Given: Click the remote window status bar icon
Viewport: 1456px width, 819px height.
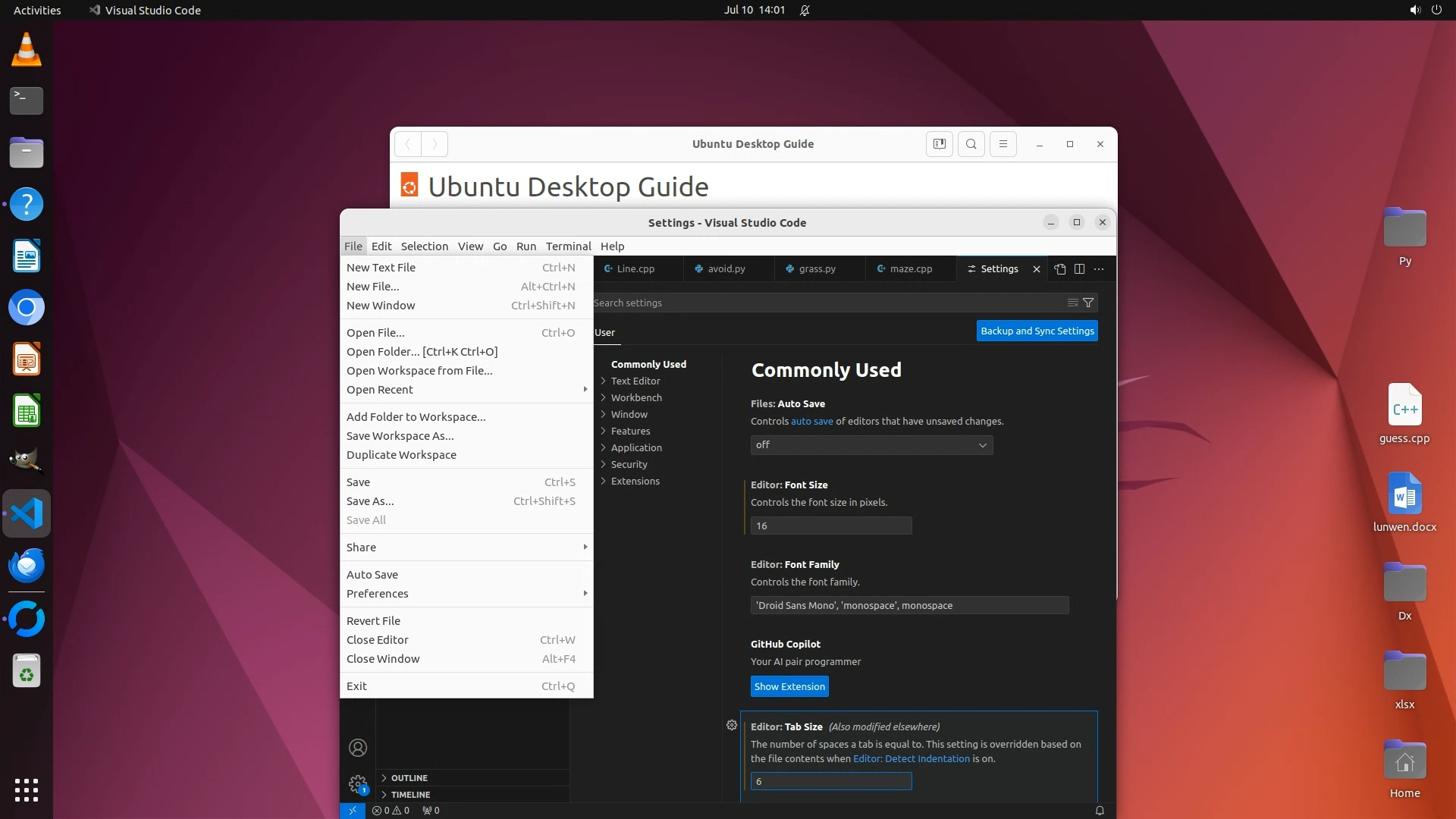Looking at the screenshot, I should coord(352,811).
